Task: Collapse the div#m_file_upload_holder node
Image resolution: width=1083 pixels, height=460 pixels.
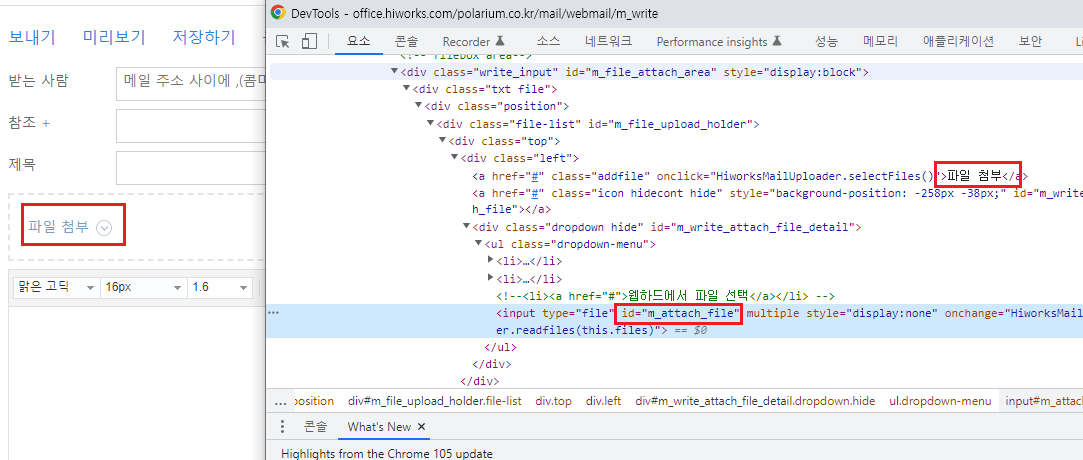Action: pyautogui.click(x=430, y=124)
